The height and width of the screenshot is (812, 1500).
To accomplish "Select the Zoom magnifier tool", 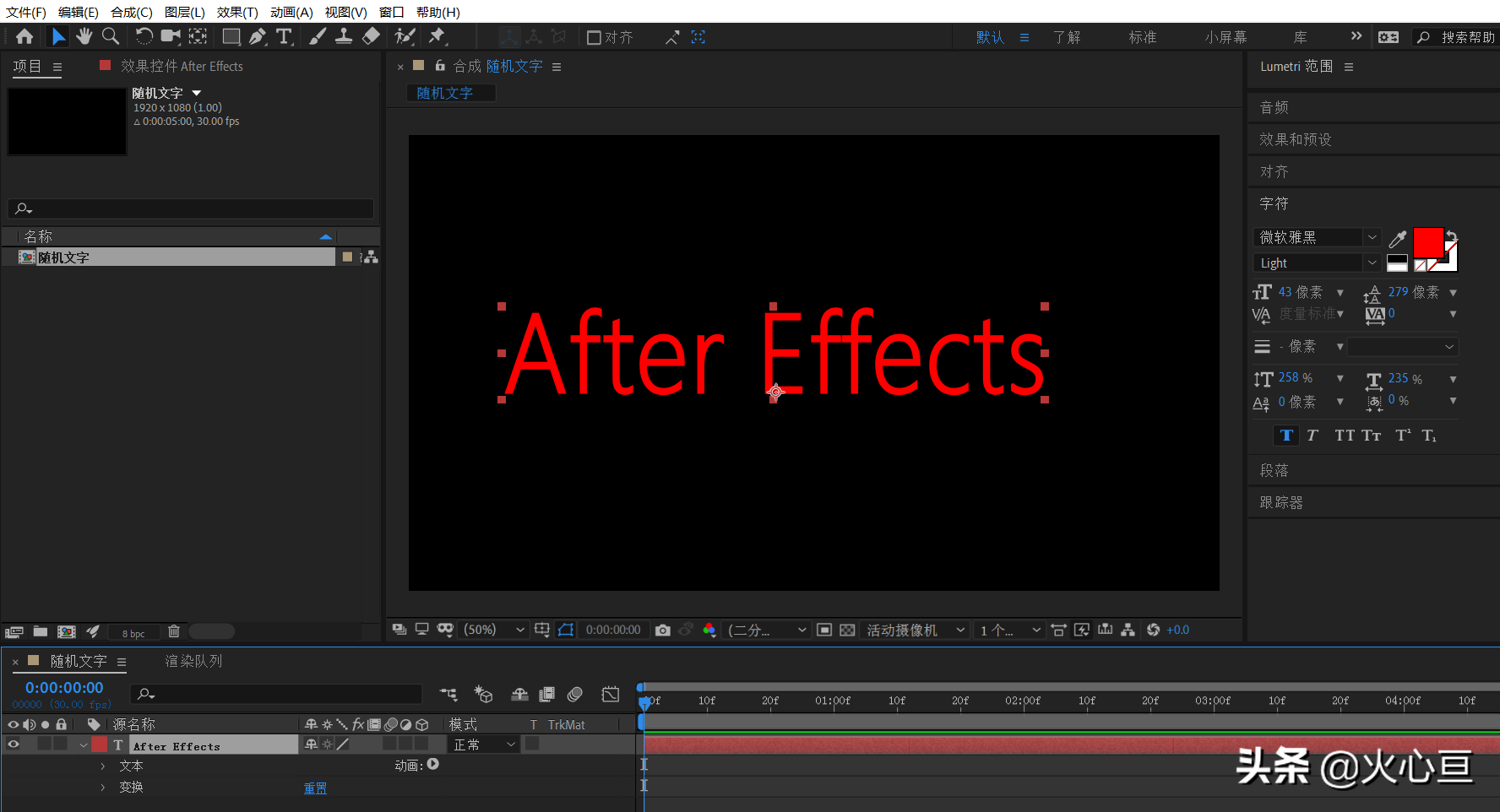I will click(110, 36).
